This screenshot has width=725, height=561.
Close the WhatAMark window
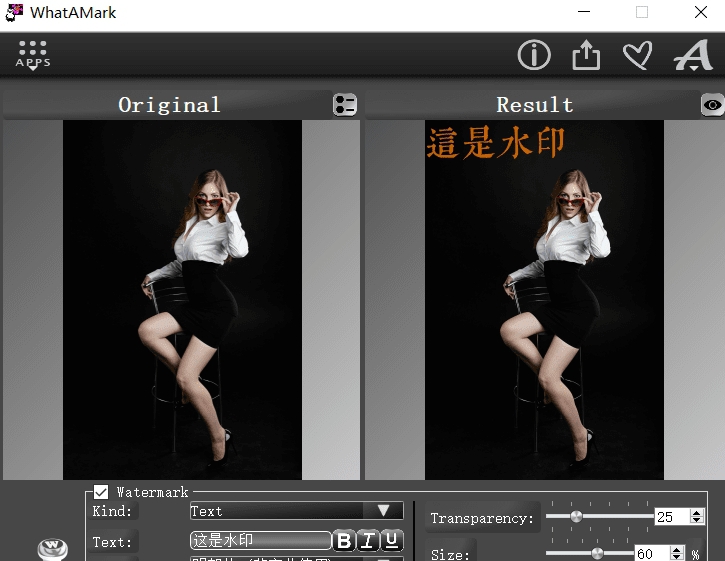tap(701, 12)
